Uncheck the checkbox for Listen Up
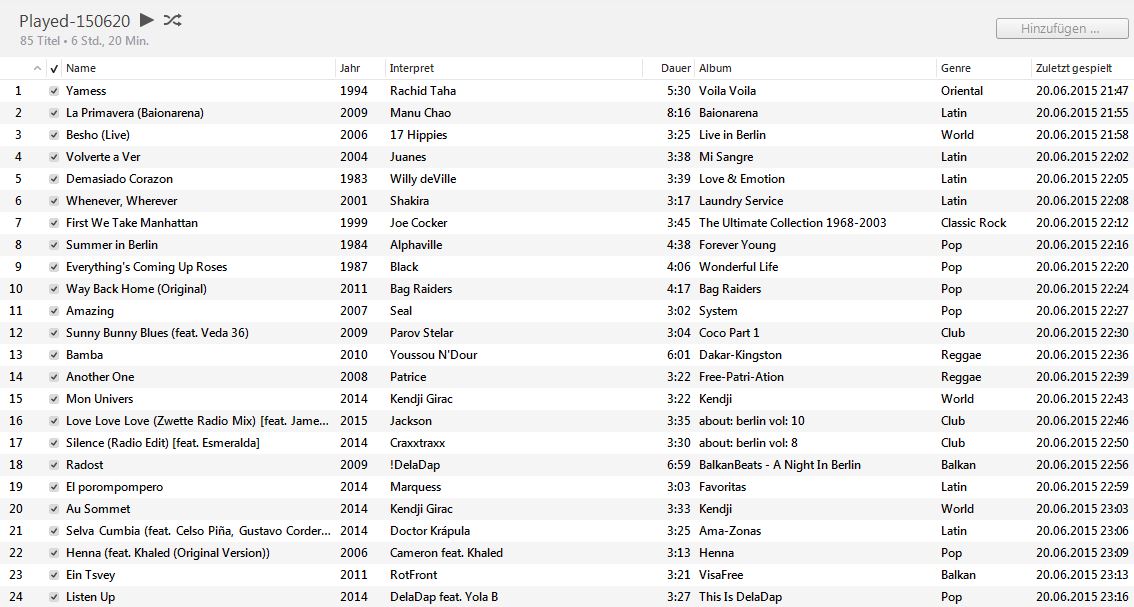 click(54, 596)
